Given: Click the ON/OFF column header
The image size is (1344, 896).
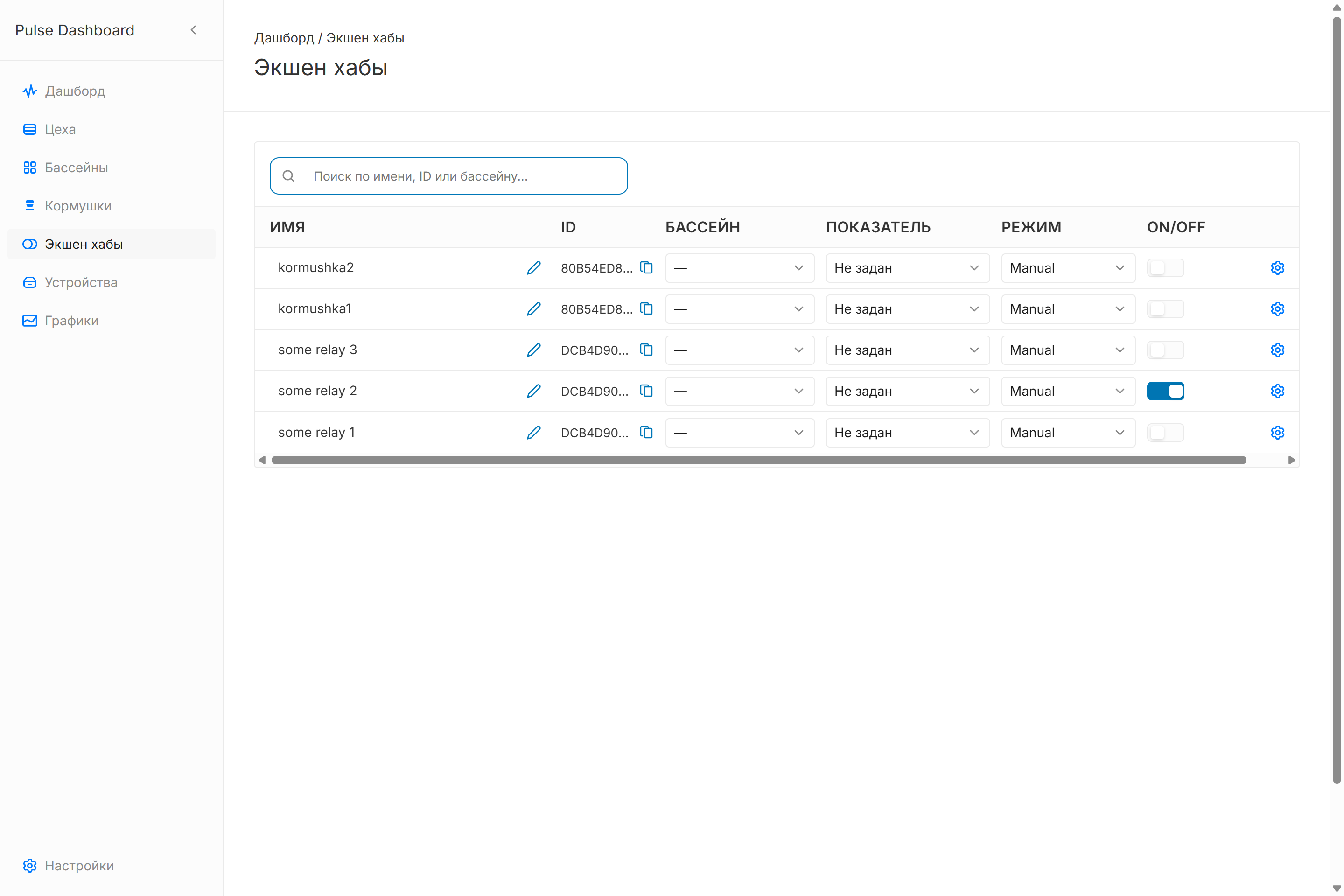Looking at the screenshot, I should 1176,227.
